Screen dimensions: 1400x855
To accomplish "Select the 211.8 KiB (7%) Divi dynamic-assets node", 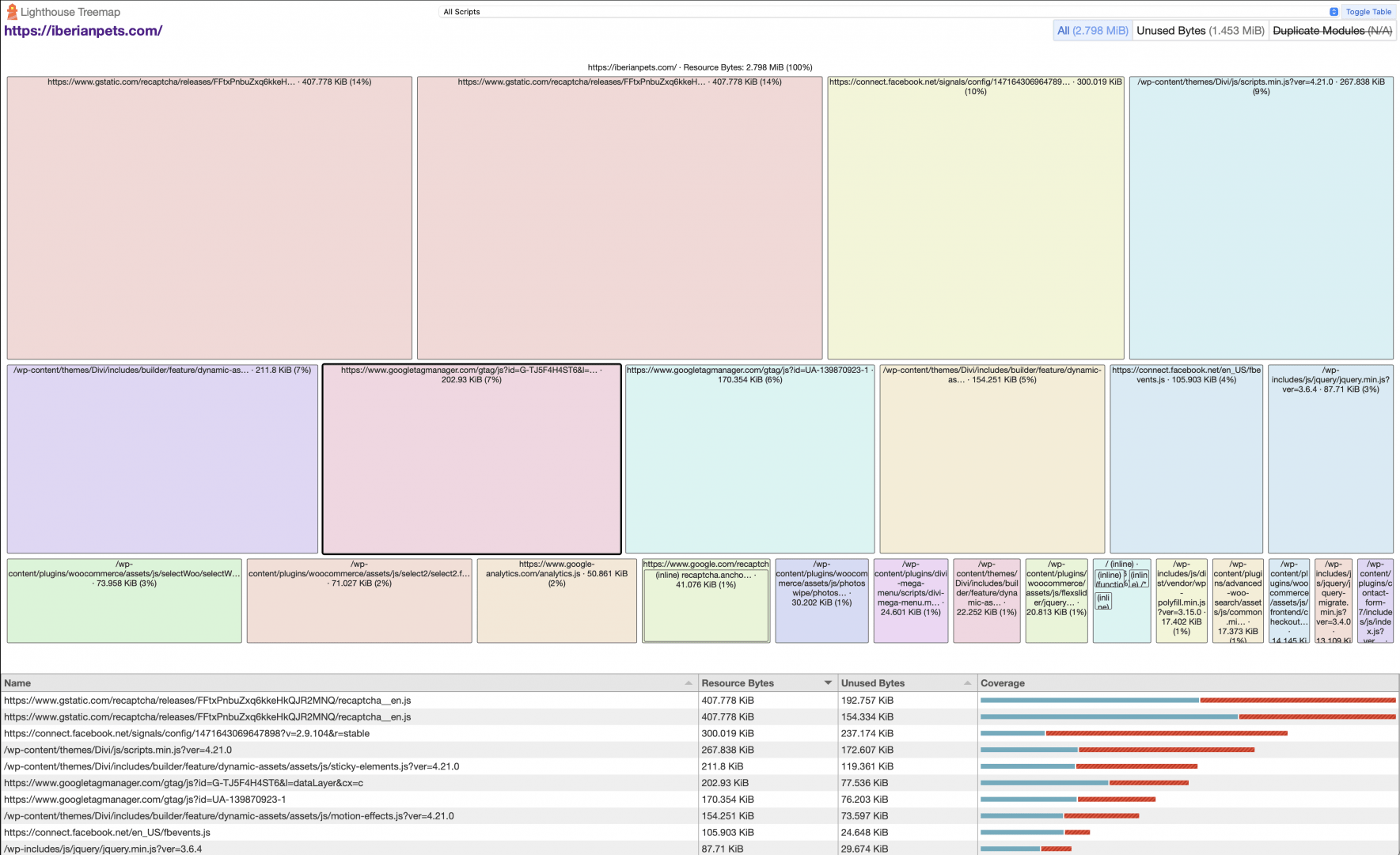I will 162,459.
